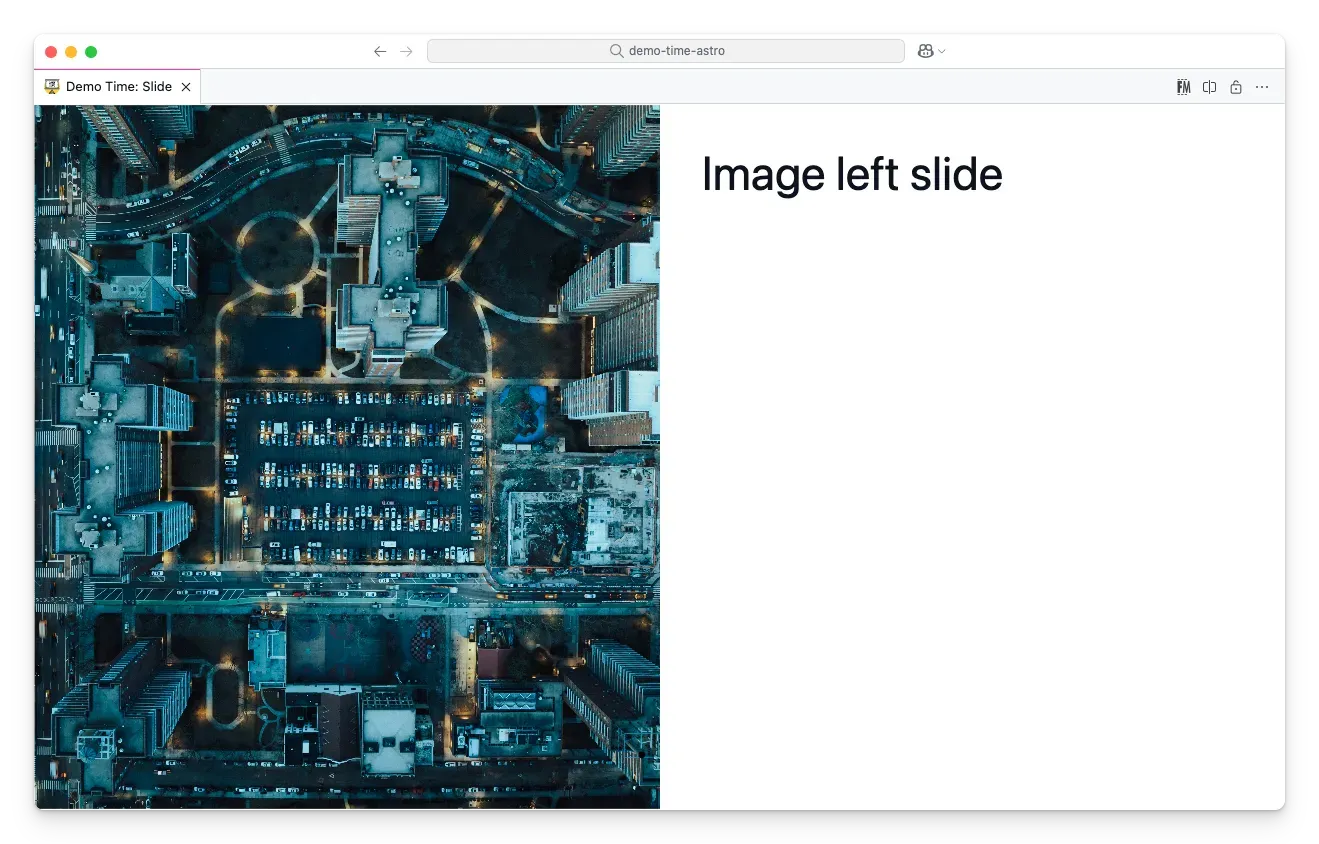Minimize the window with the yellow traffic light
Screen dimensions: 1319x844
pyautogui.click(x=71, y=51)
